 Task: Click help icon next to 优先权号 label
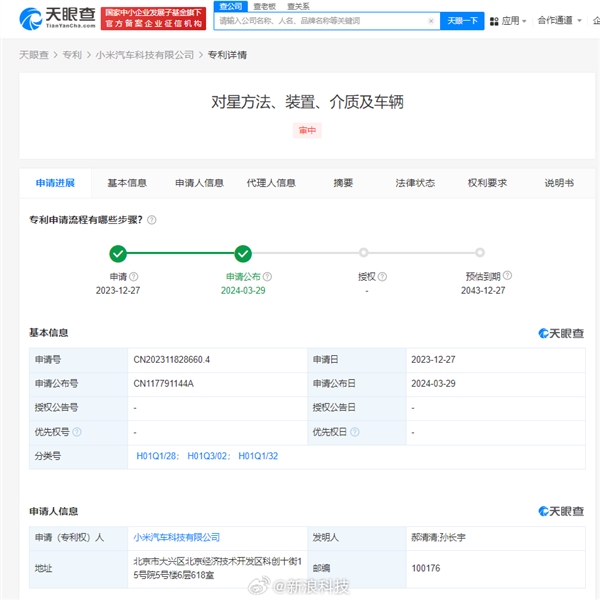click(77, 432)
